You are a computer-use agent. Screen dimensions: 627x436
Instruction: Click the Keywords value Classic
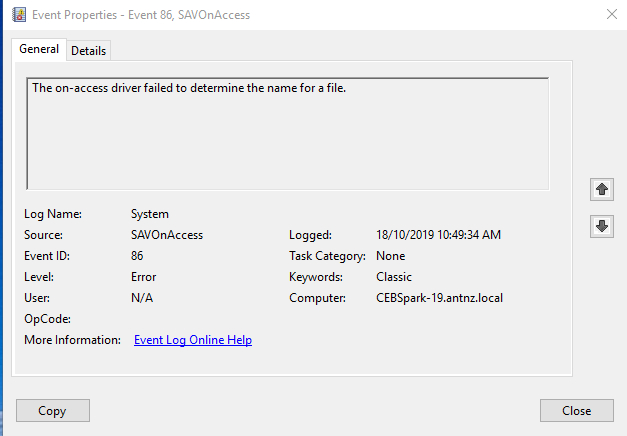click(394, 277)
